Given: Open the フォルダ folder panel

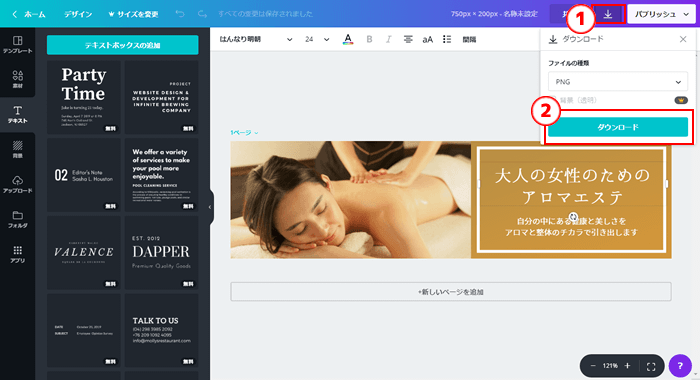Looking at the screenshot, I should [x=17, y=219].
